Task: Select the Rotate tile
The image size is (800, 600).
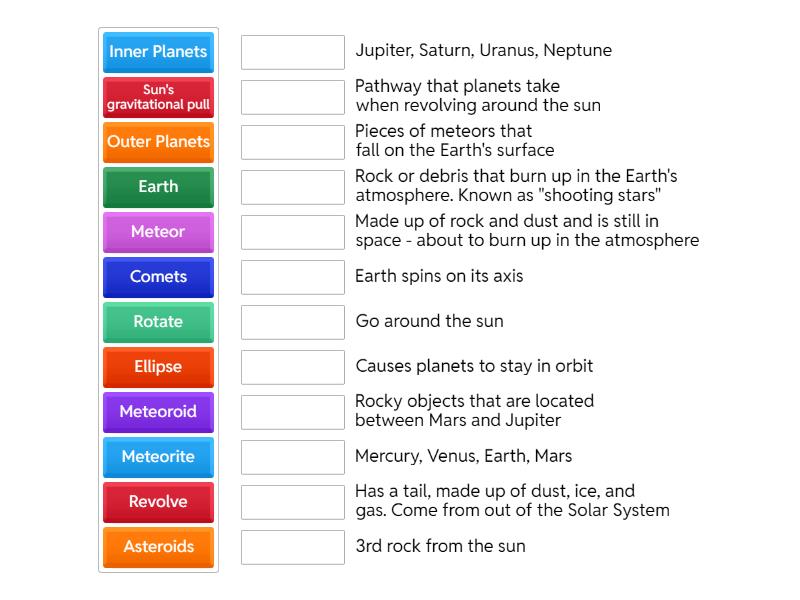Action: [158, 322]
